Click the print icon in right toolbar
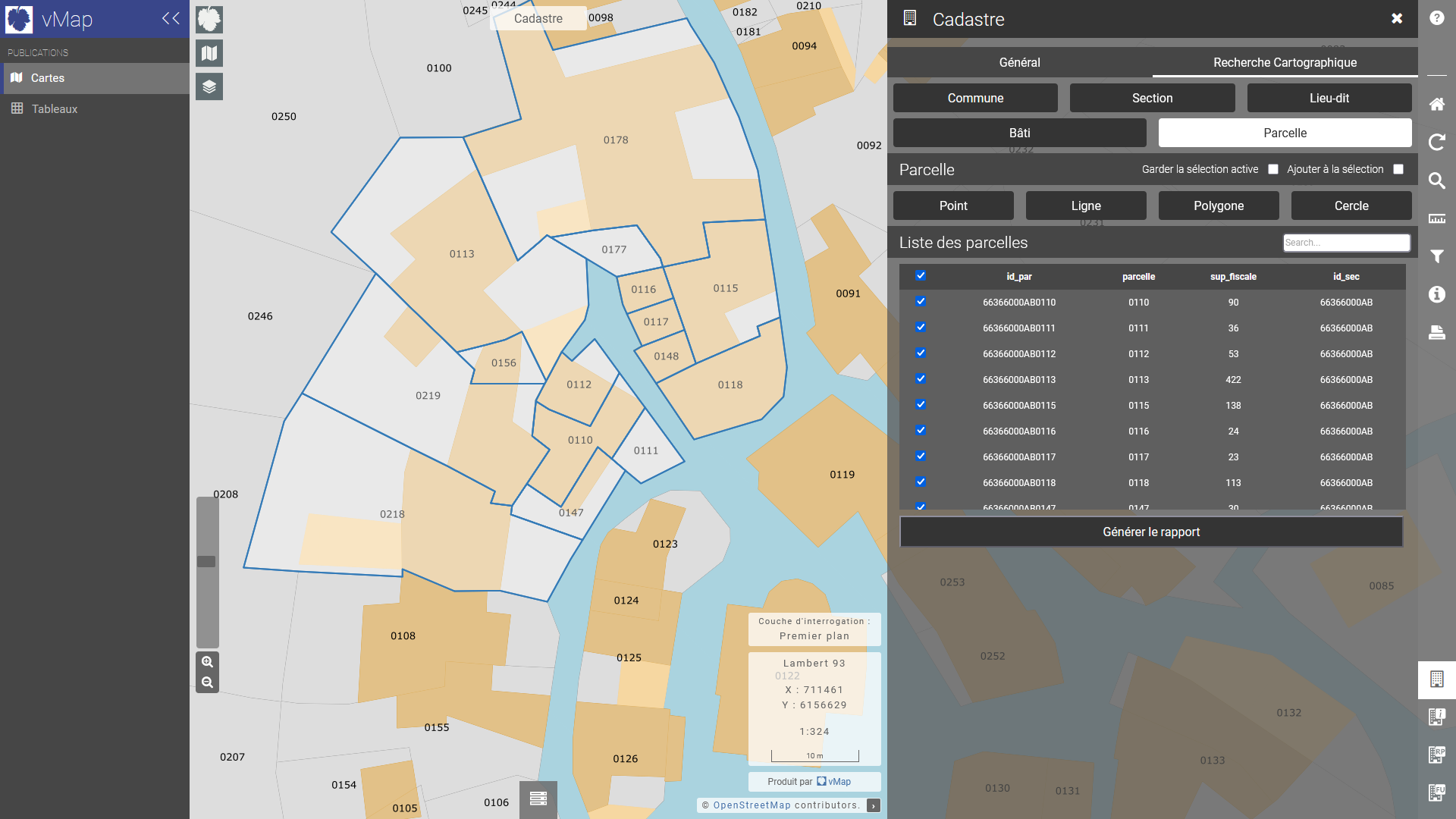Screen dimensions: 1456x819 click(x=1436, y=332)
